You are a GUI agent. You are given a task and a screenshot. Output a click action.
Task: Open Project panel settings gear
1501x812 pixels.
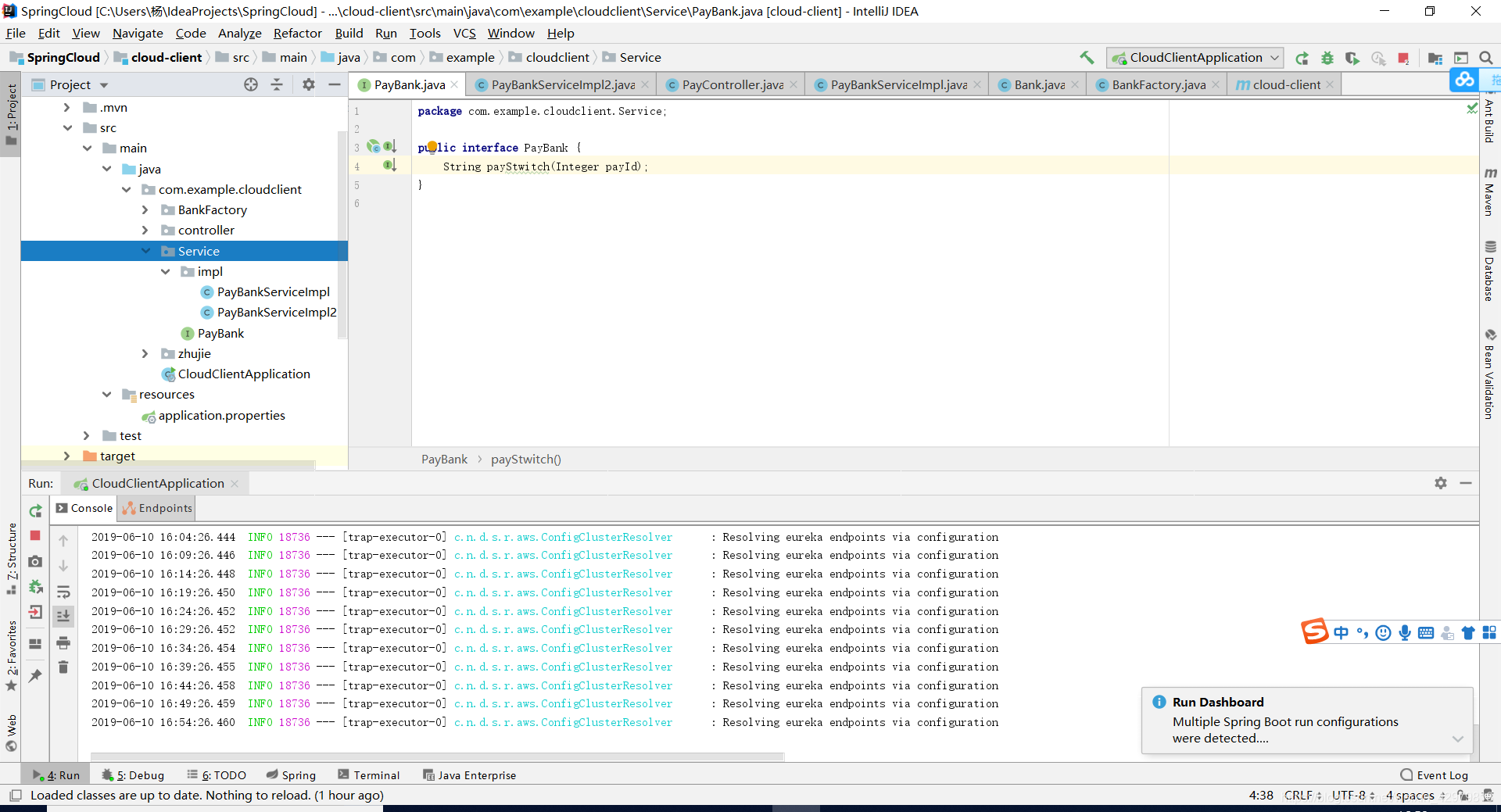(x=309, y=84)
